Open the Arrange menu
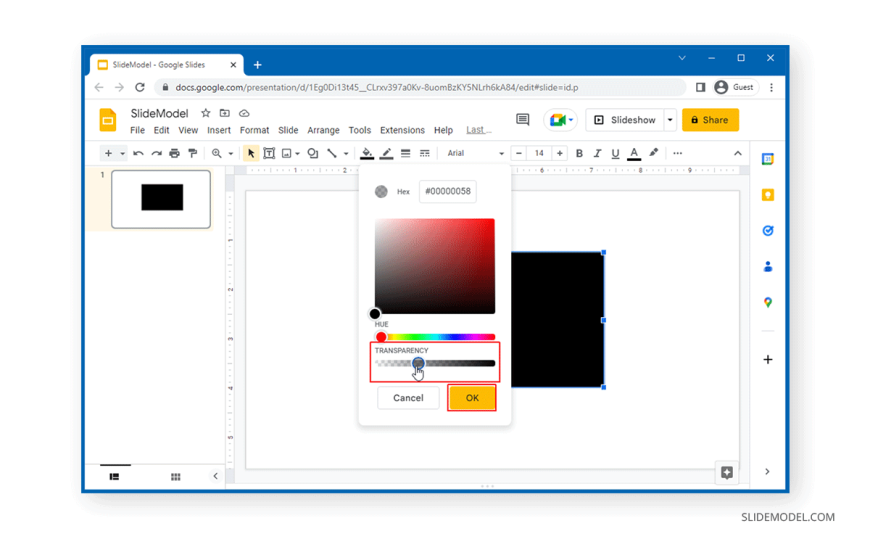 323,130
